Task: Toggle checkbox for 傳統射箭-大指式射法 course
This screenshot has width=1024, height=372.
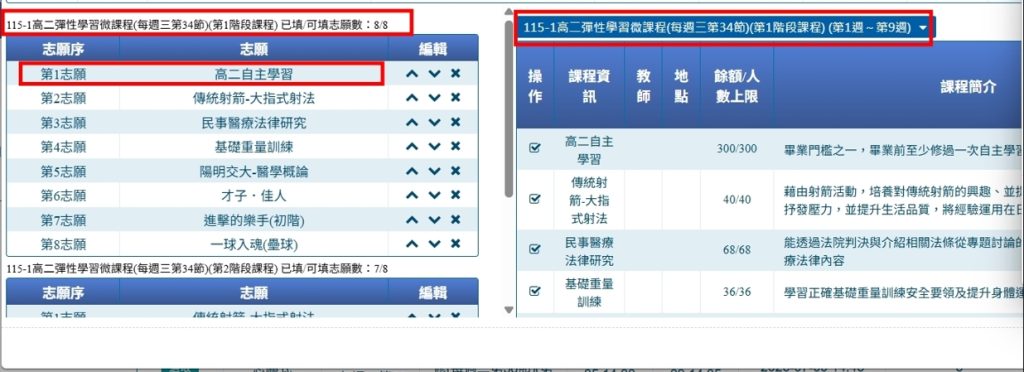Action: tap(535, 199)
